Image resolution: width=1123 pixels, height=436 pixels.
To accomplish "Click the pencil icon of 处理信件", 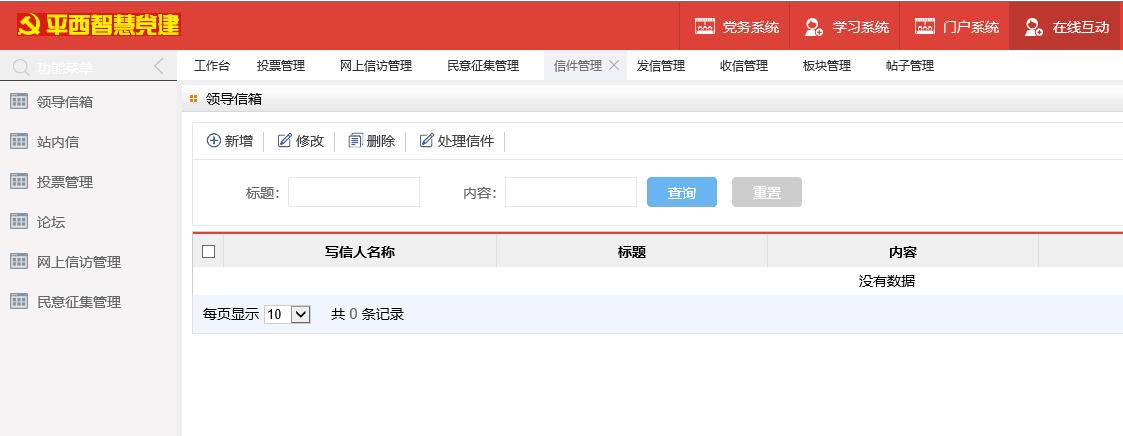I will [426, 140].
